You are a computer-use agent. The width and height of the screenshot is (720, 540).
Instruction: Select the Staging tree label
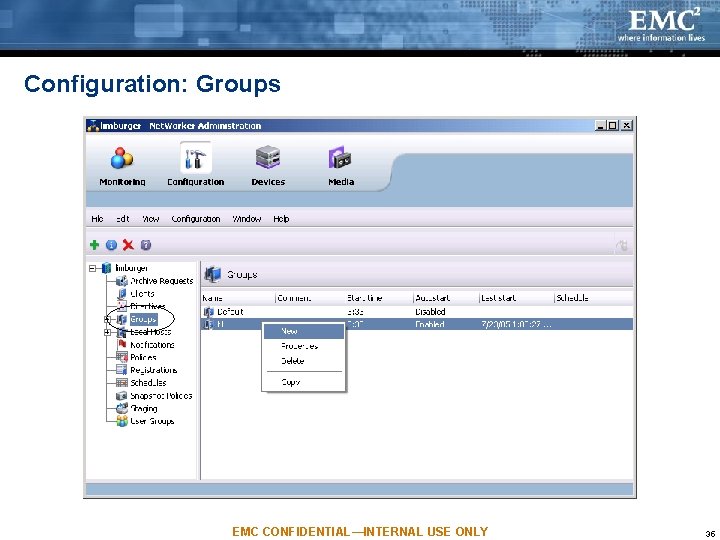coord(144,408)
